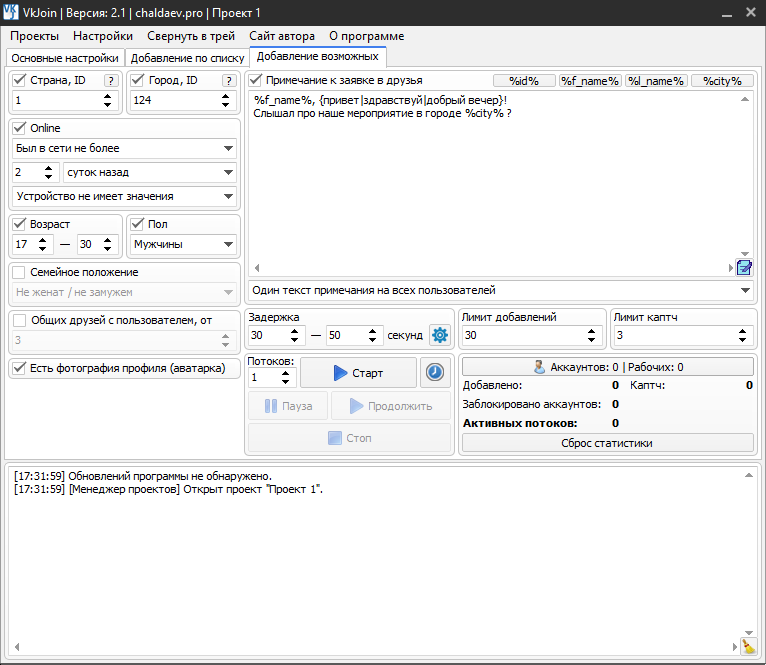Click the help icon next to Страна, ID
The height and width of the screenshot is (665, 766).
(111, 81)
